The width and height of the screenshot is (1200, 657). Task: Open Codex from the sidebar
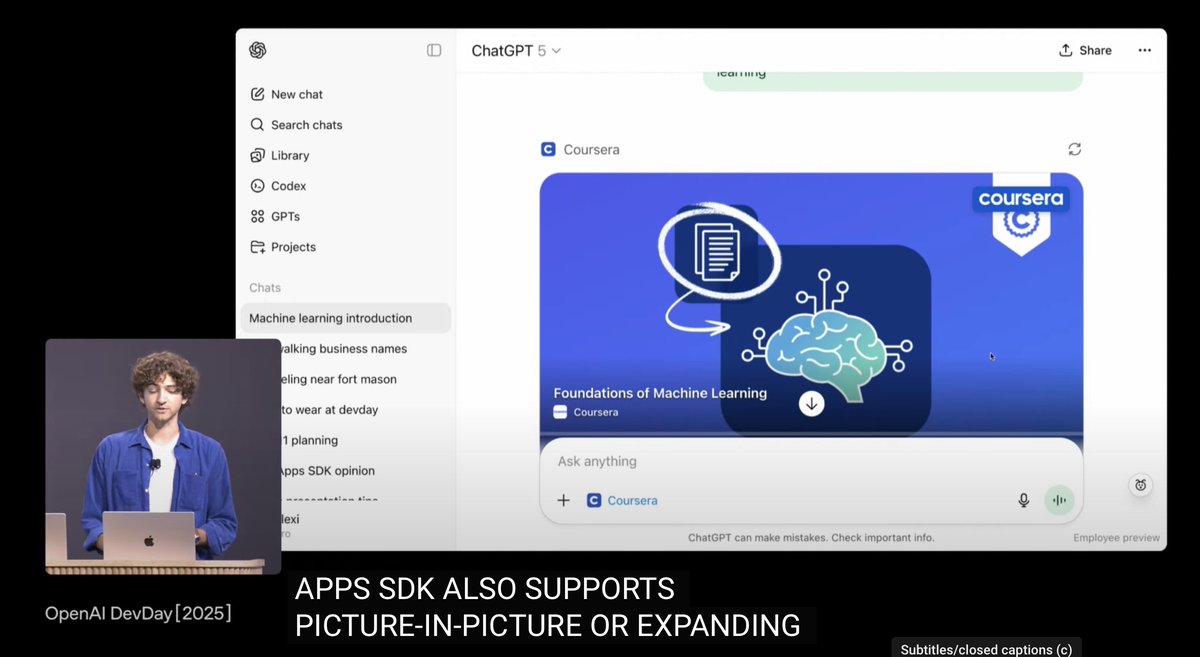278,186
